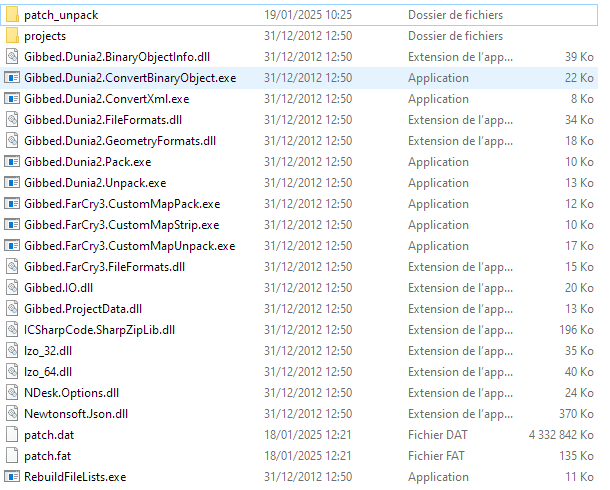
Task: Select the projects folder name
Action: [x=45, y=37]
